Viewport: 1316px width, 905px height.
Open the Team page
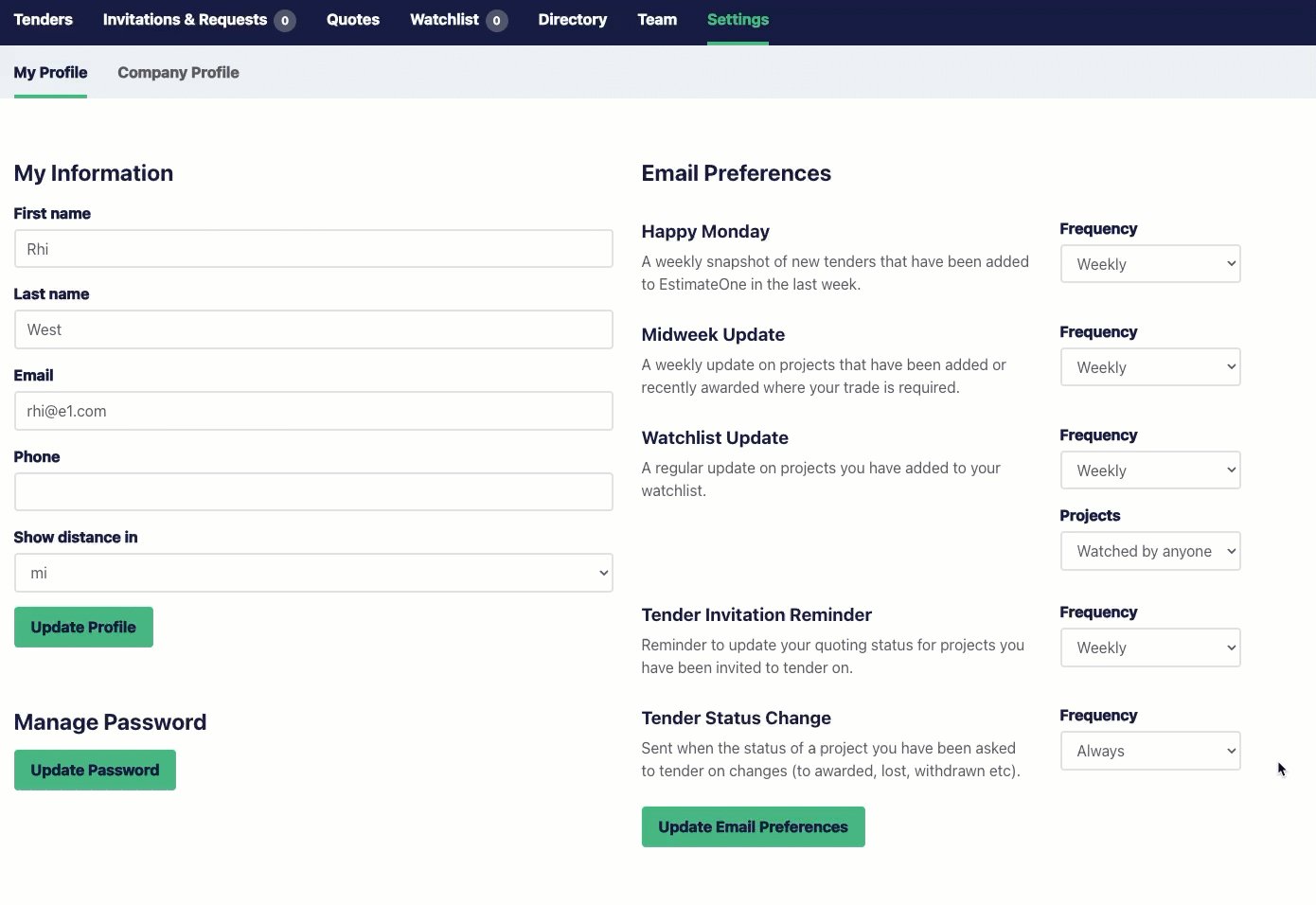click(x=657, y=20)
